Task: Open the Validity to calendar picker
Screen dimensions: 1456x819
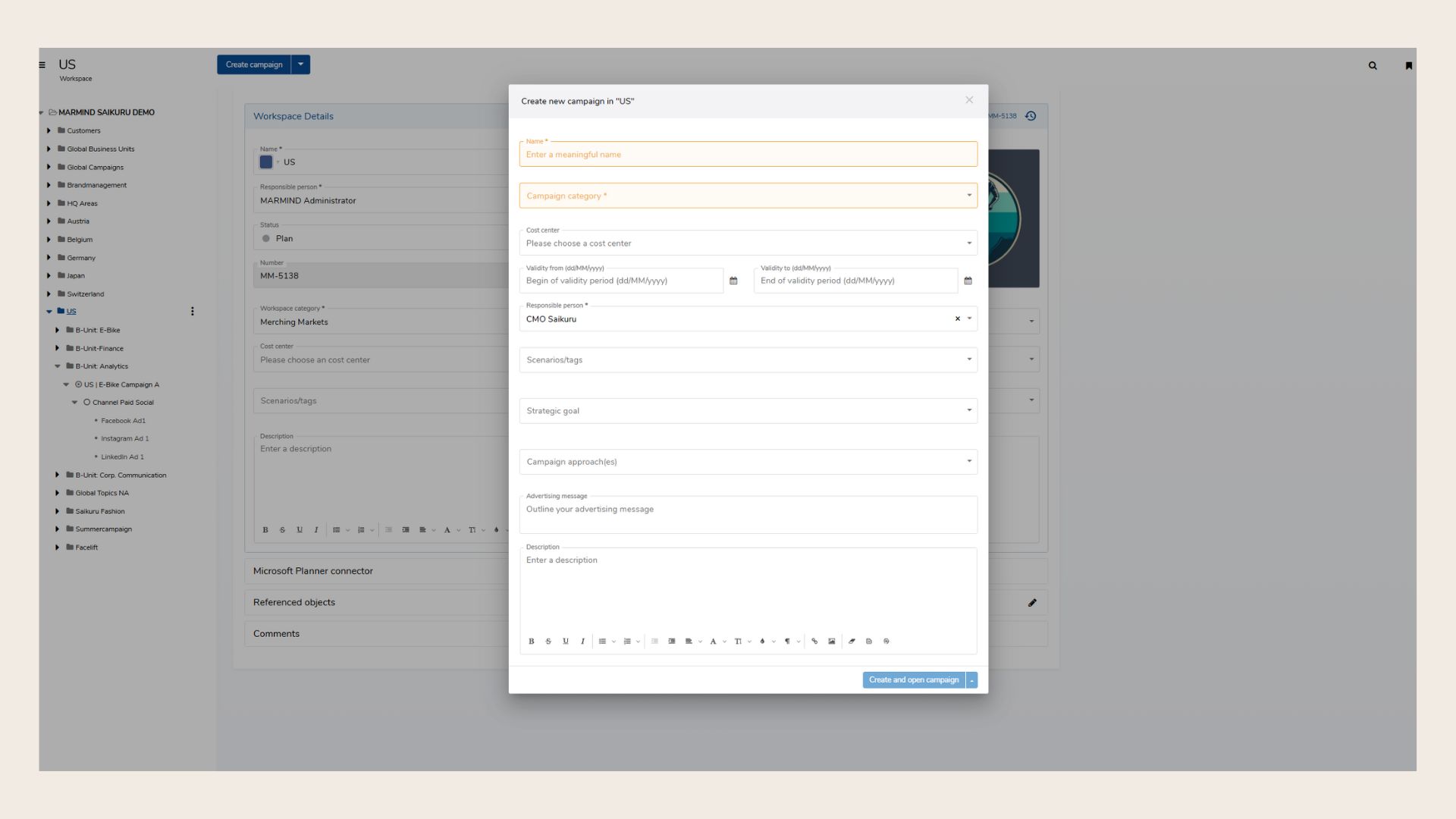Action: (968, 281)
